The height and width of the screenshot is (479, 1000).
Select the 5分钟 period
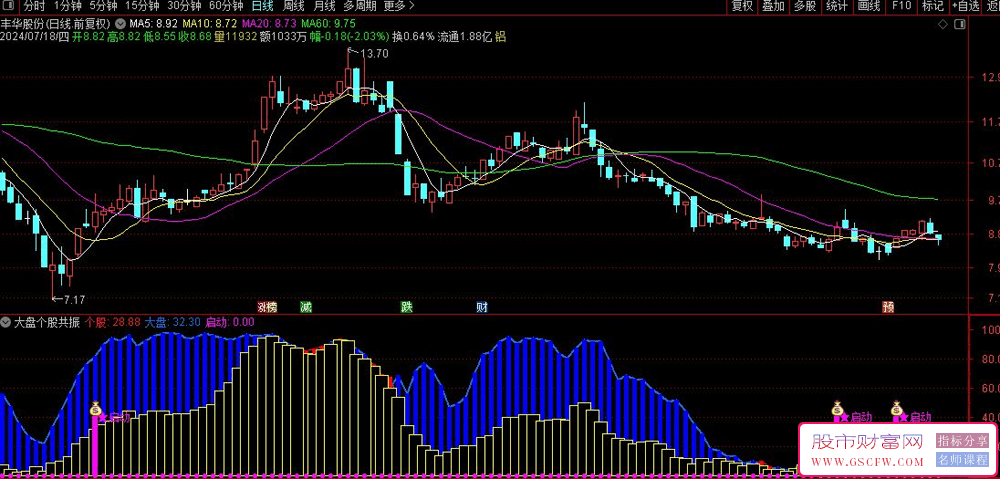coord(103,6)
